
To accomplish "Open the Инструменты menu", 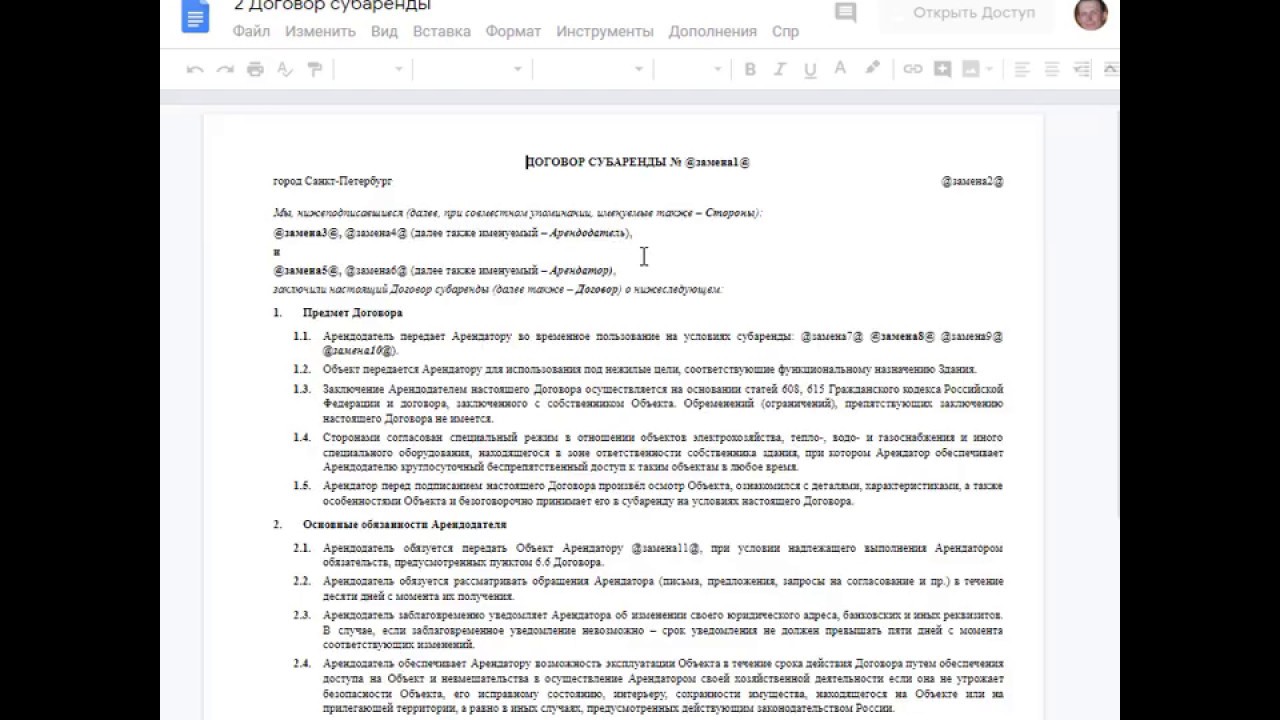I will (605, 31).
